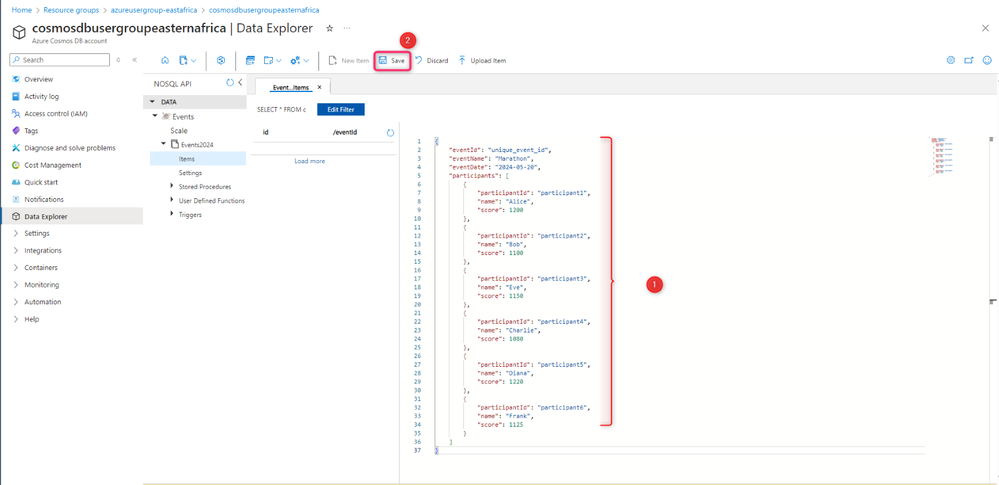Image resolution: width=999 pixels, height=485 pixels.
Task: Collapse the DATA tree node
Action: point(152,102)
